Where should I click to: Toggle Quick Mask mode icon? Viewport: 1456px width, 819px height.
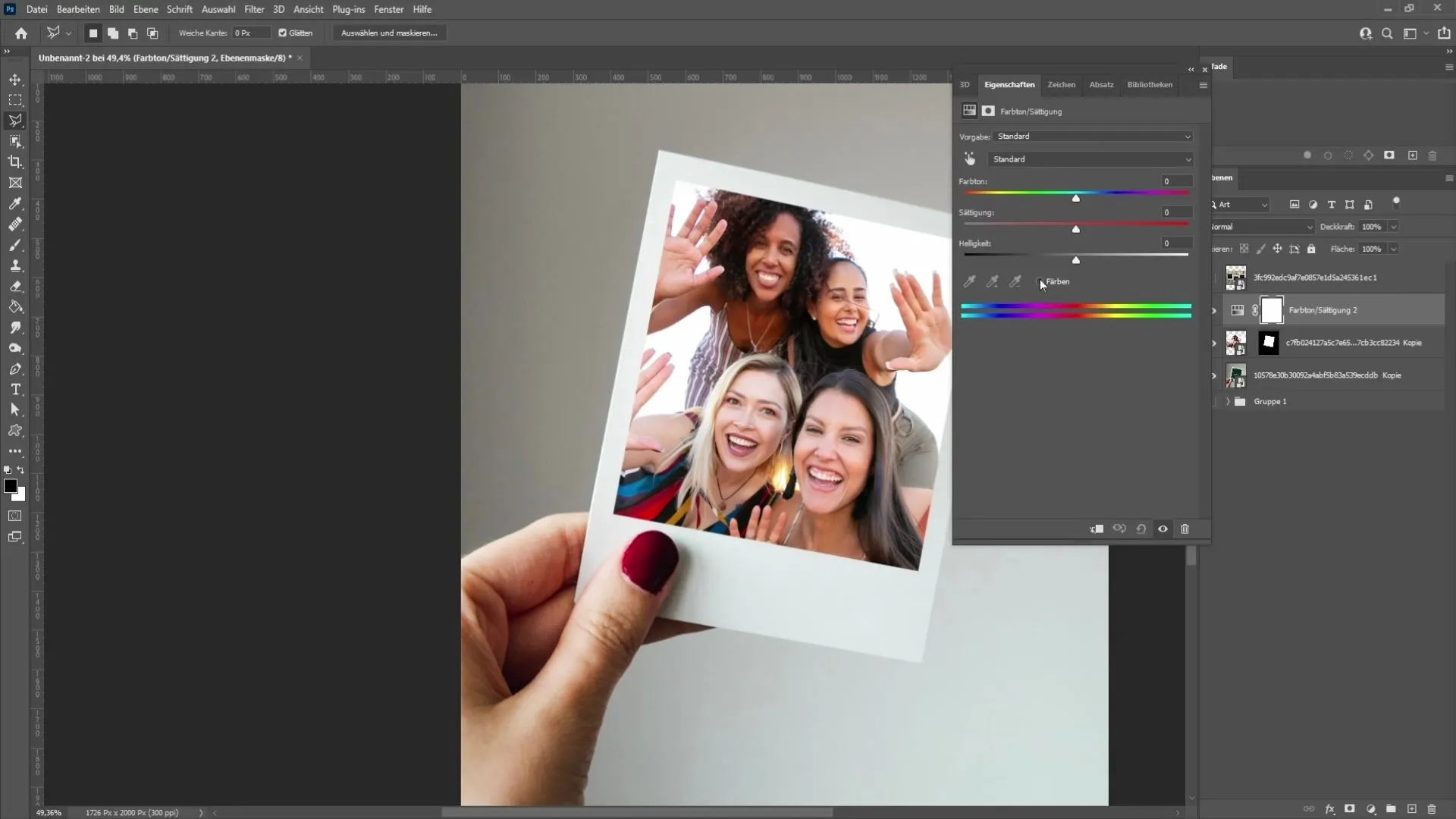(x=14, y=516)
